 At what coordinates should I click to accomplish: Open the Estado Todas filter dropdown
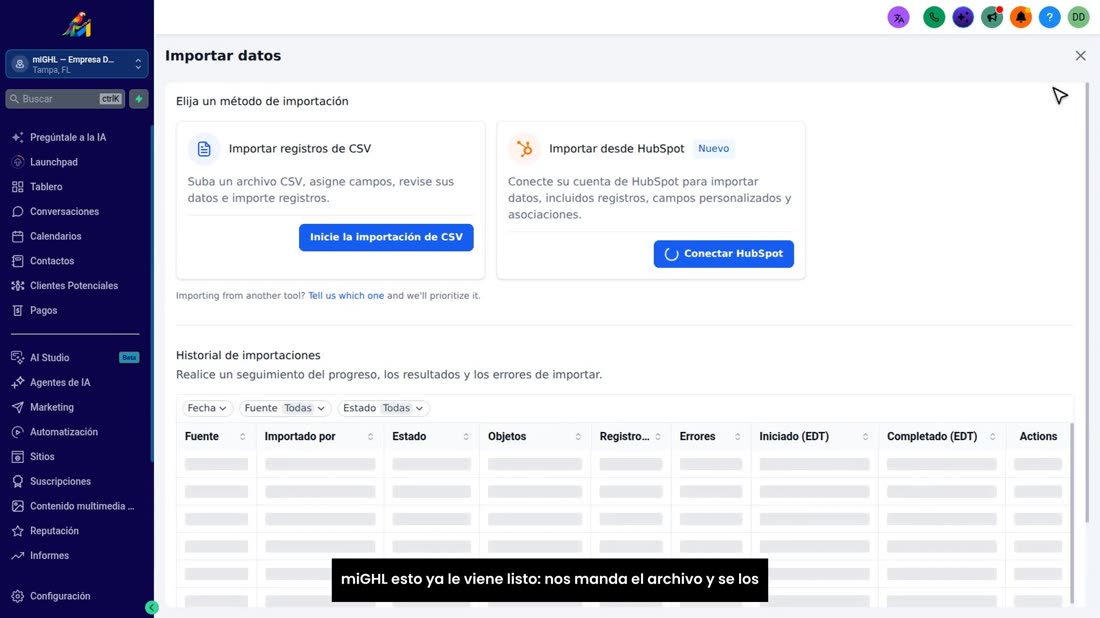[383, 408]
